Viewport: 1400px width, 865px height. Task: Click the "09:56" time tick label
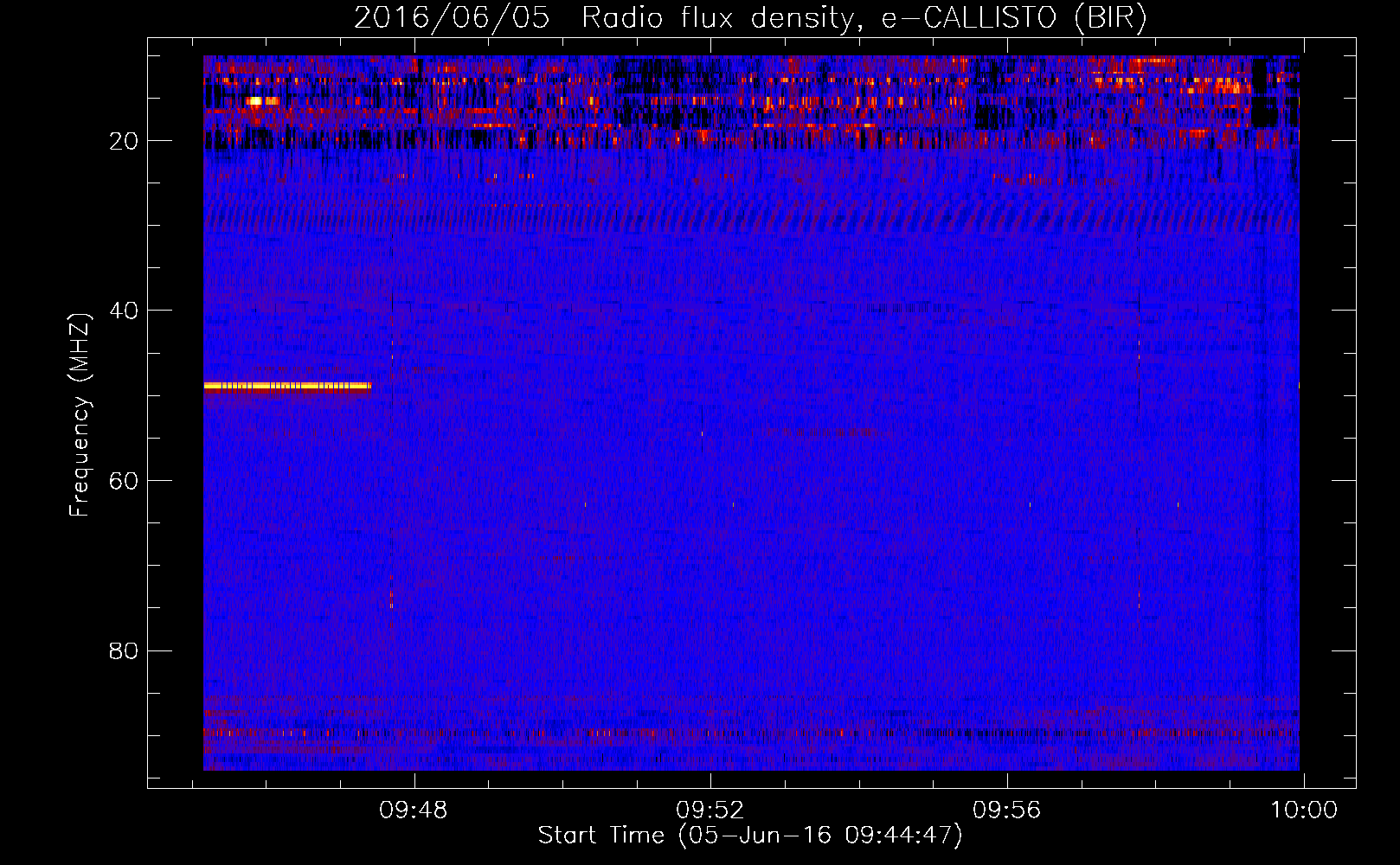point(1007,811)
